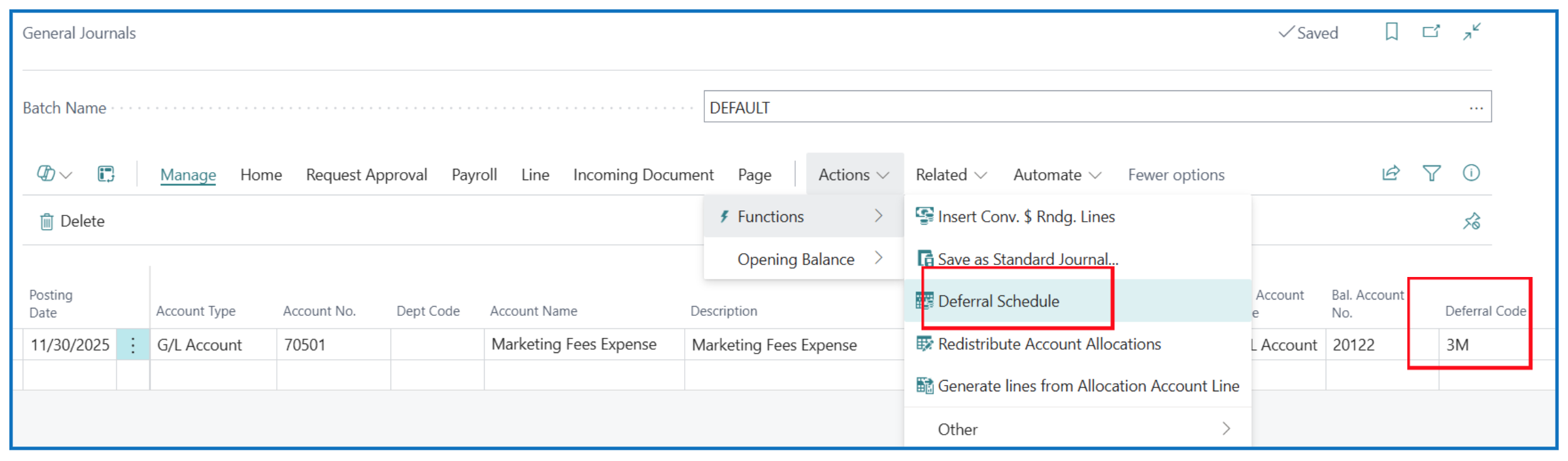Select Deferral Schedule from the menu
This screenshot has width=1568, height=461.
pyautogui.click(x=998, y=301)
